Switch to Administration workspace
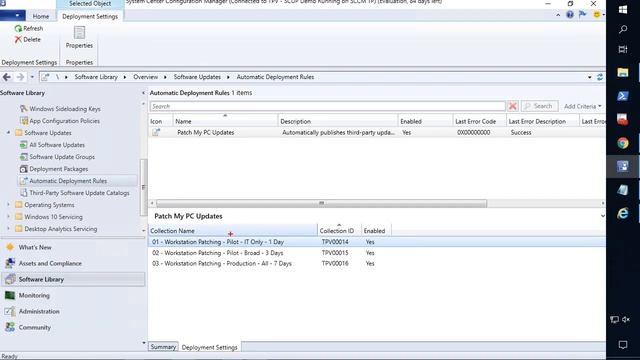The height and width of the screenshot is (360, 640). 39,311
